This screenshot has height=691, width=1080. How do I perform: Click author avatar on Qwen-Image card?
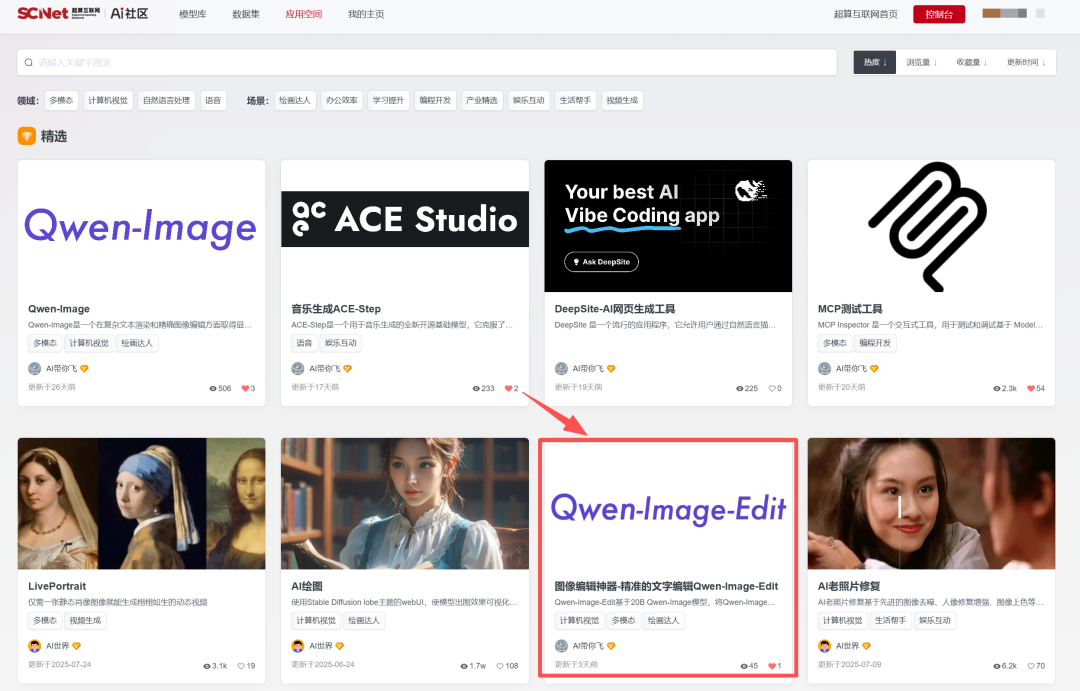34,369
